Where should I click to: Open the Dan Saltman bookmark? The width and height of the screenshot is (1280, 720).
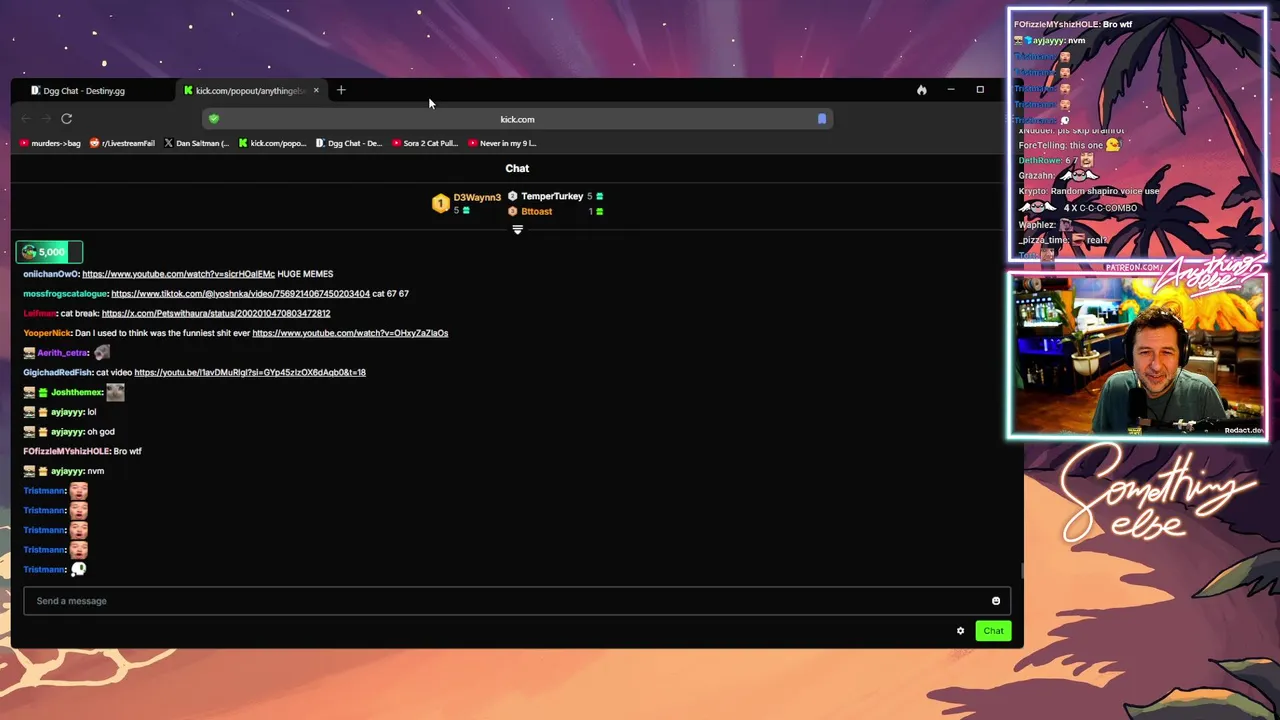point(196,143)
